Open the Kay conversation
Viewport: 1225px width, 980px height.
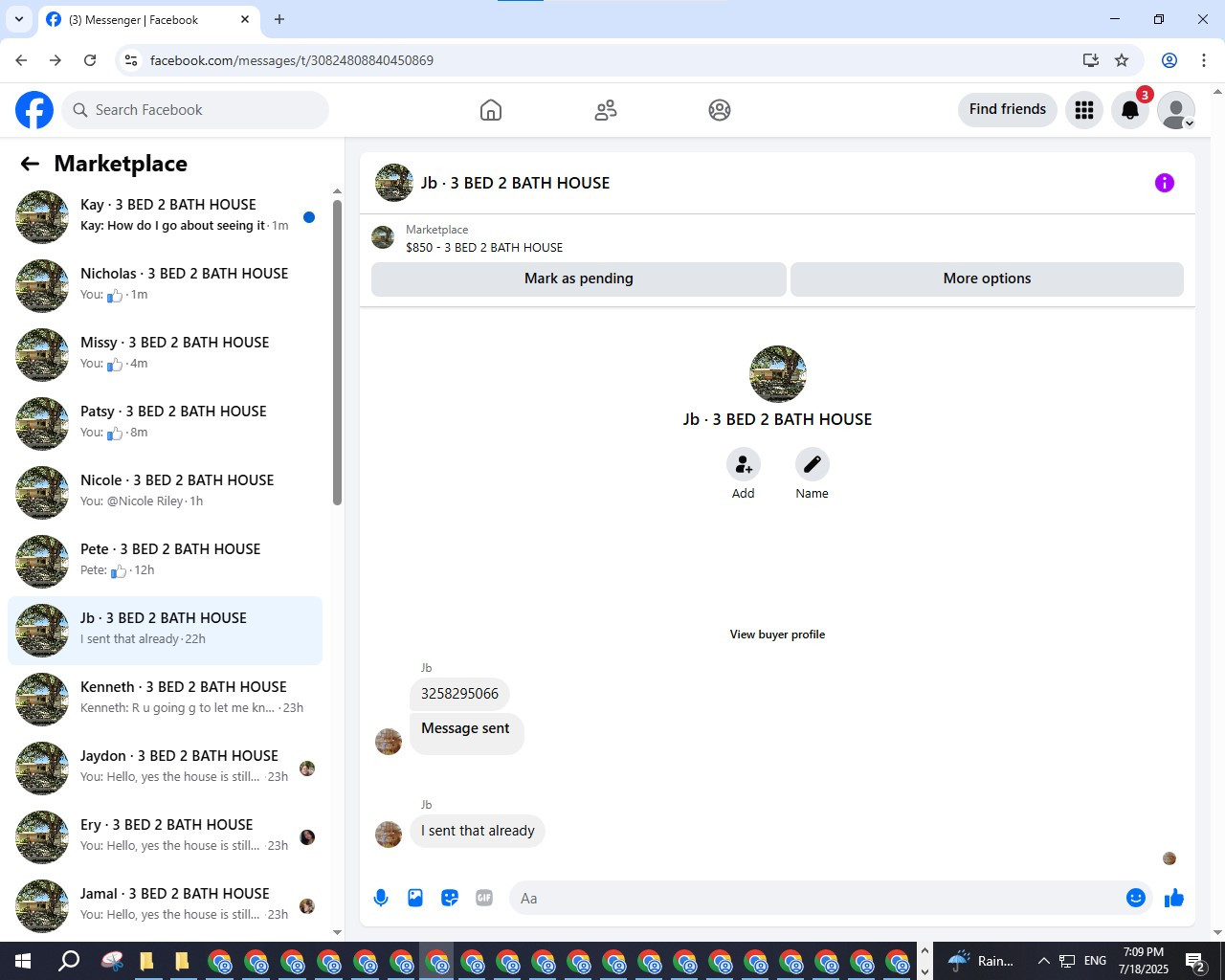[x=165, y=217]
